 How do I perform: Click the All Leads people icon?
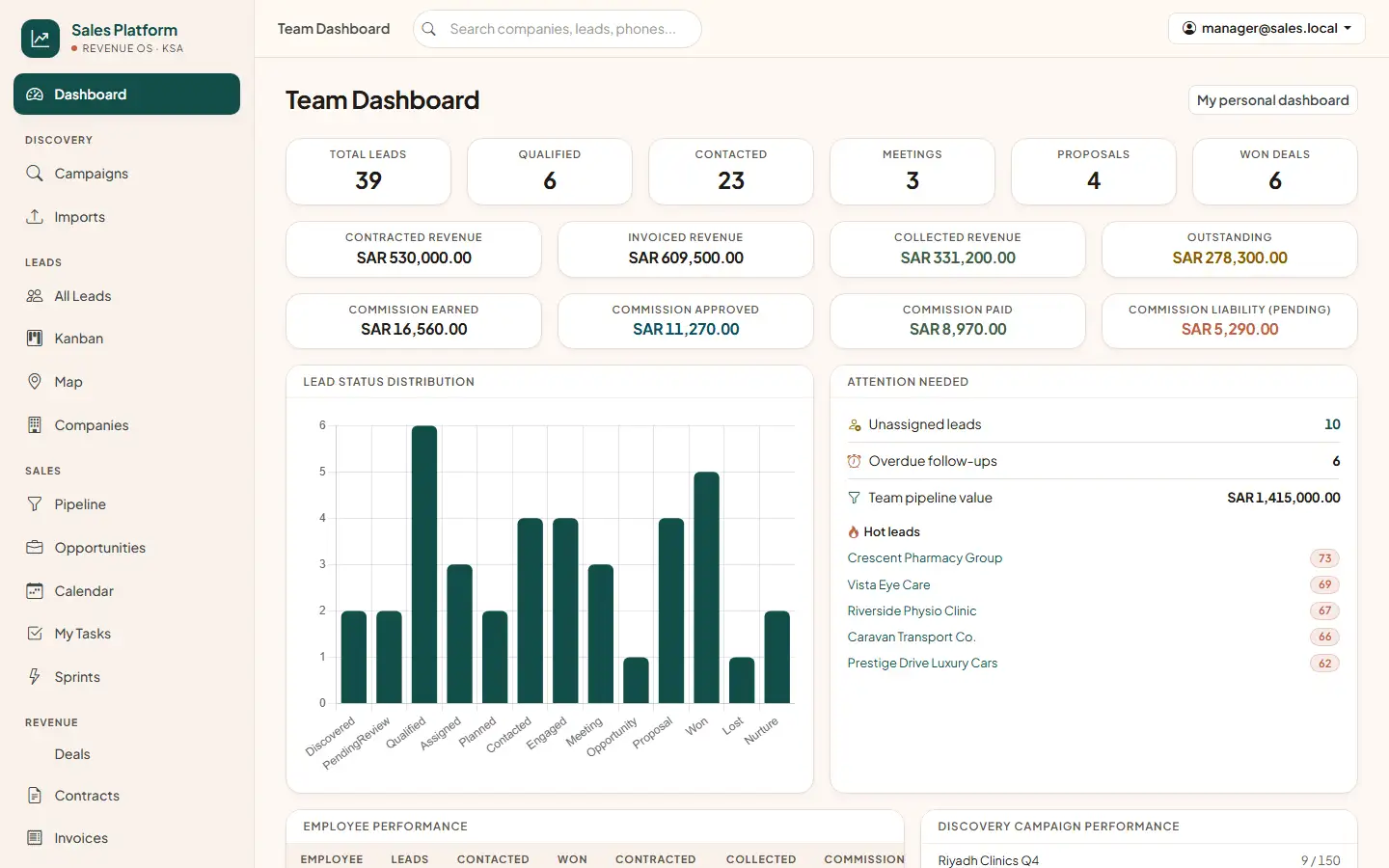point(35,296)
